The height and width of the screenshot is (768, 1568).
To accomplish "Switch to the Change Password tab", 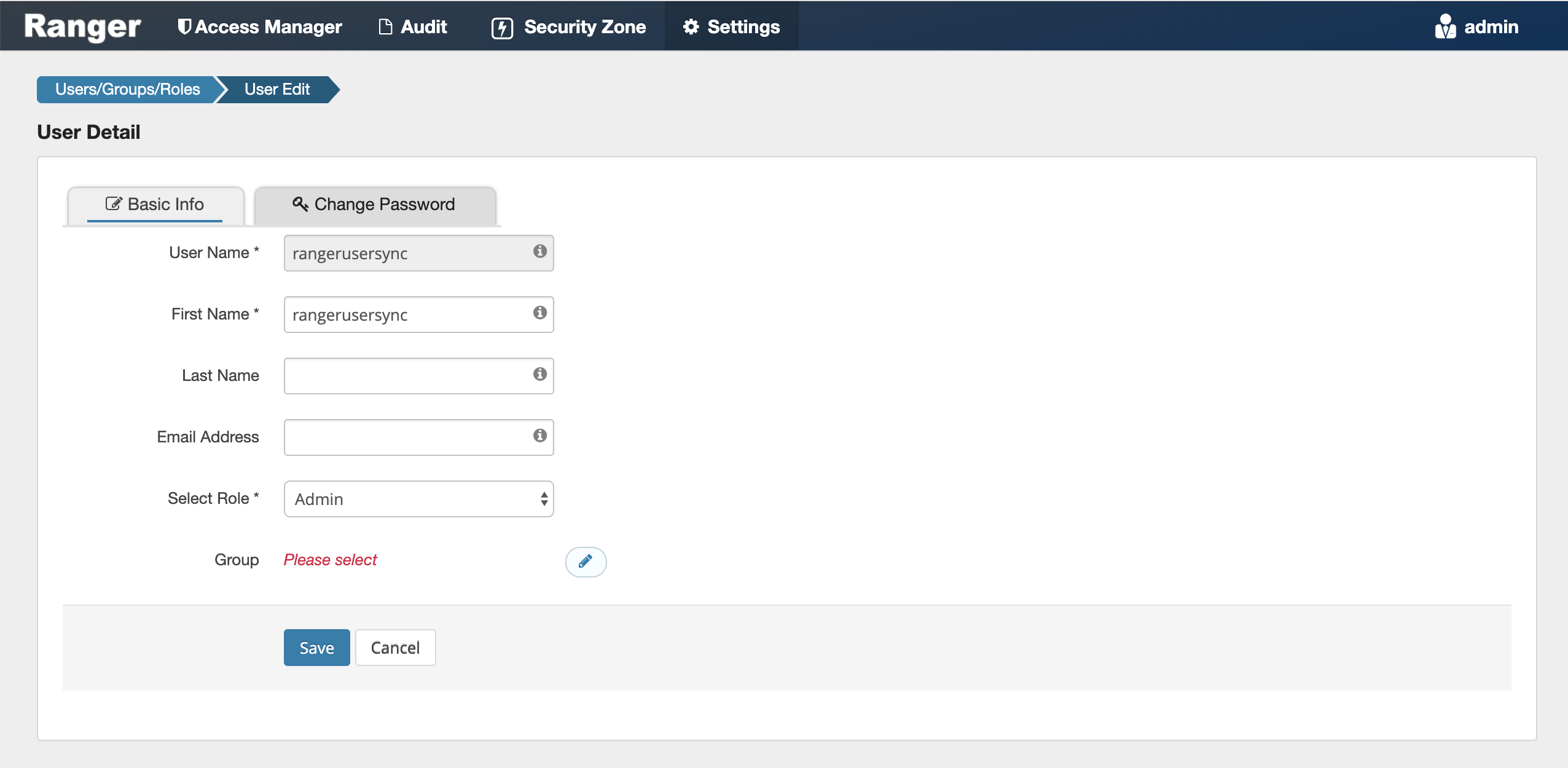I will (374, 205).
